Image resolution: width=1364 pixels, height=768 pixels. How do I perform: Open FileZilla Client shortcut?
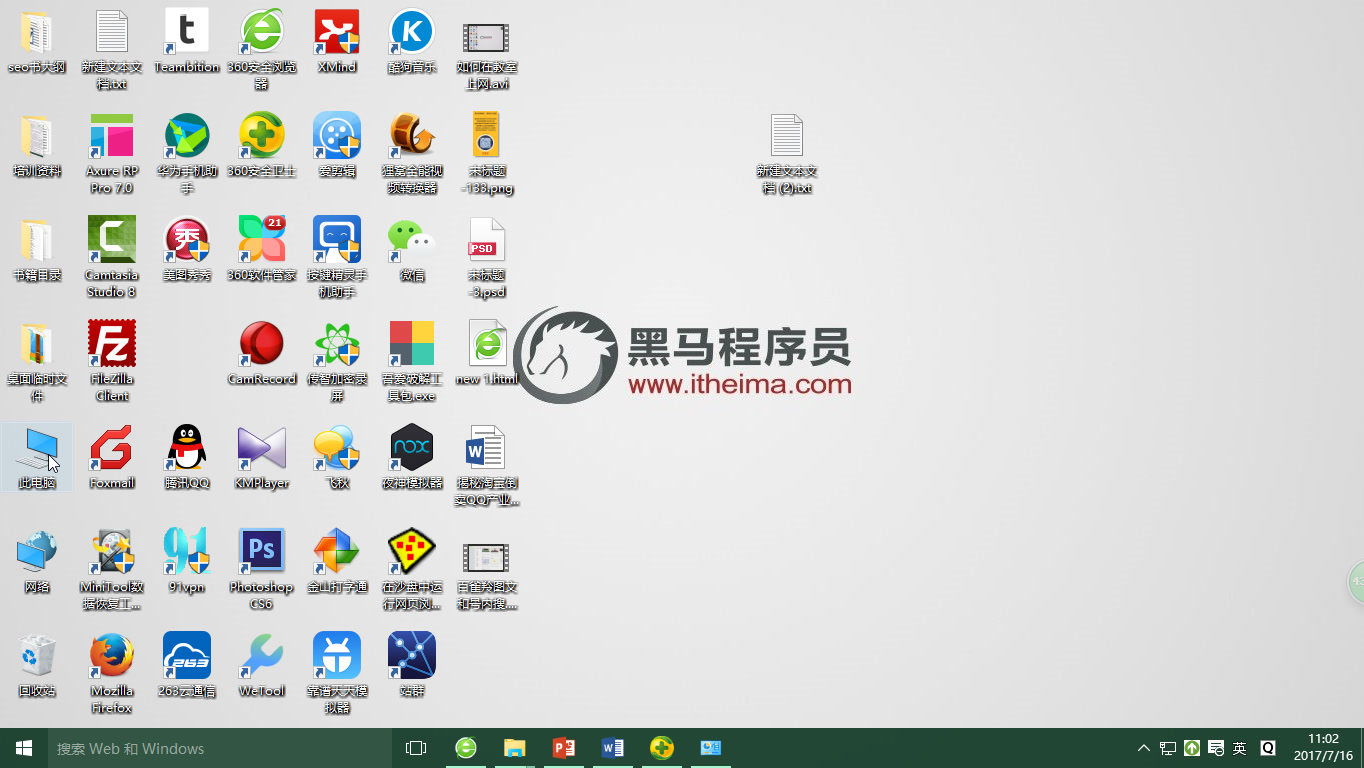[112, 361]
